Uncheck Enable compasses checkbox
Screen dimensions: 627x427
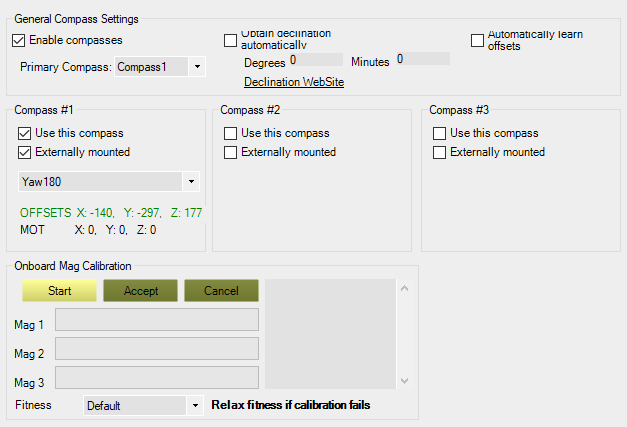(x=18, y=40)
